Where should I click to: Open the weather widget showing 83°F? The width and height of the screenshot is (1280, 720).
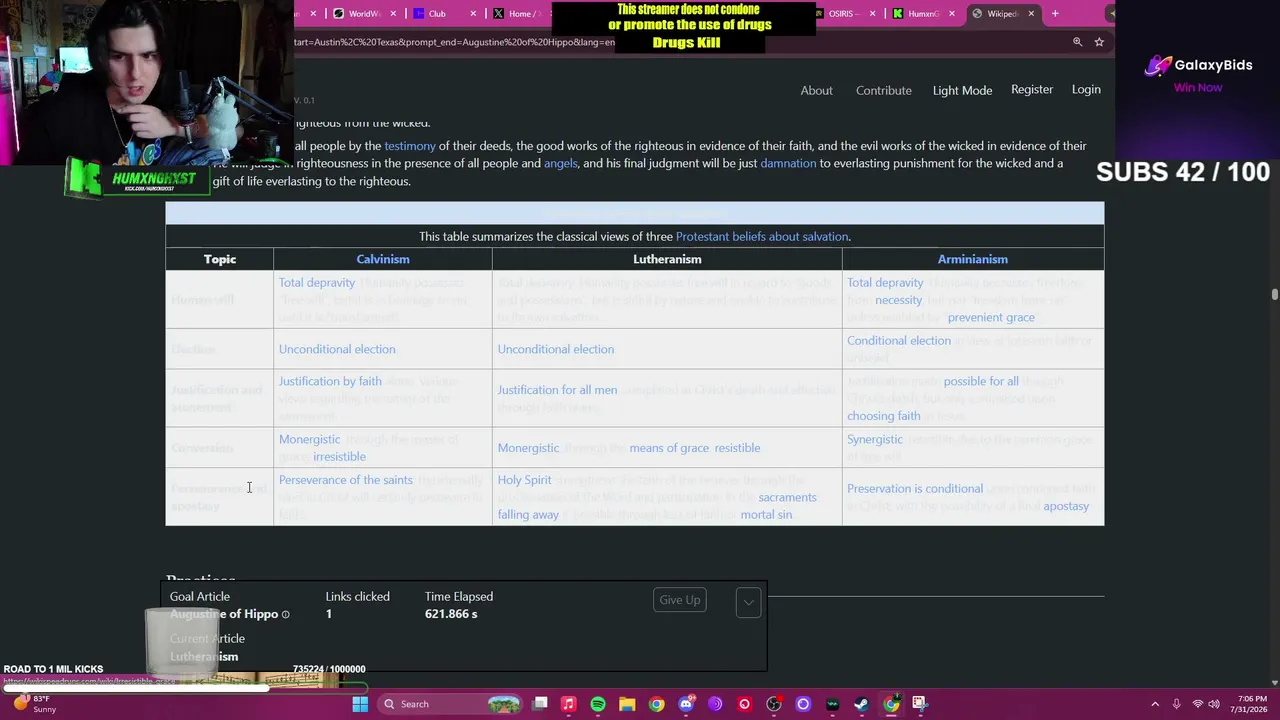(x=33, y=704)
